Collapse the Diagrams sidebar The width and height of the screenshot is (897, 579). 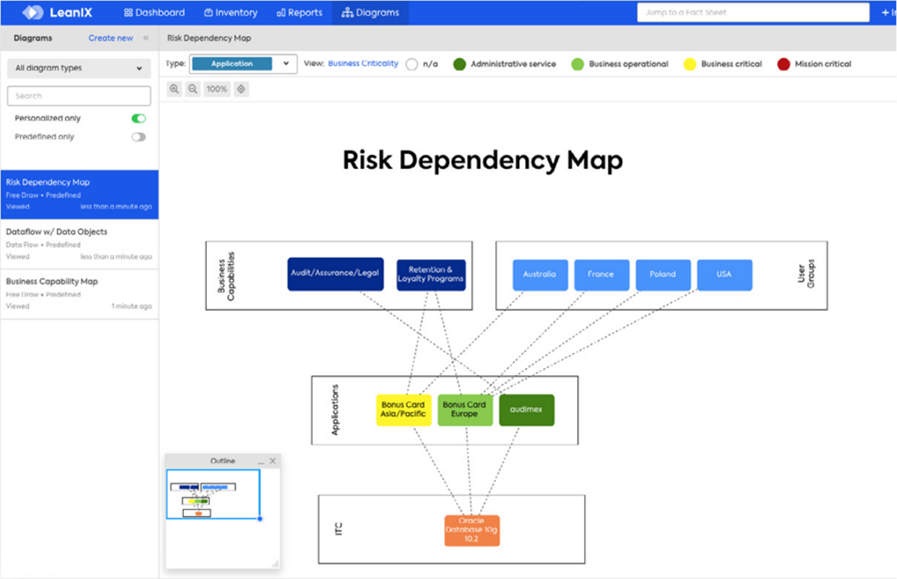click(x=146, y=38)
